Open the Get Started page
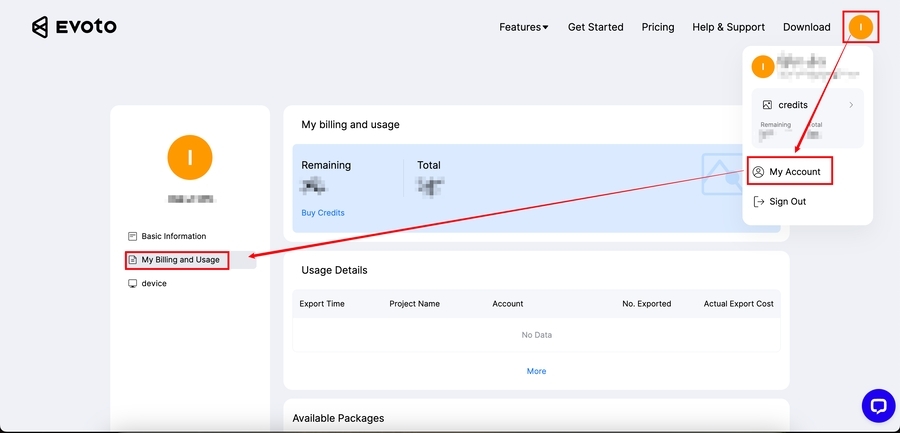Image resolution: width=900 pixels, height=433 pixels. [x=595, y=27]
